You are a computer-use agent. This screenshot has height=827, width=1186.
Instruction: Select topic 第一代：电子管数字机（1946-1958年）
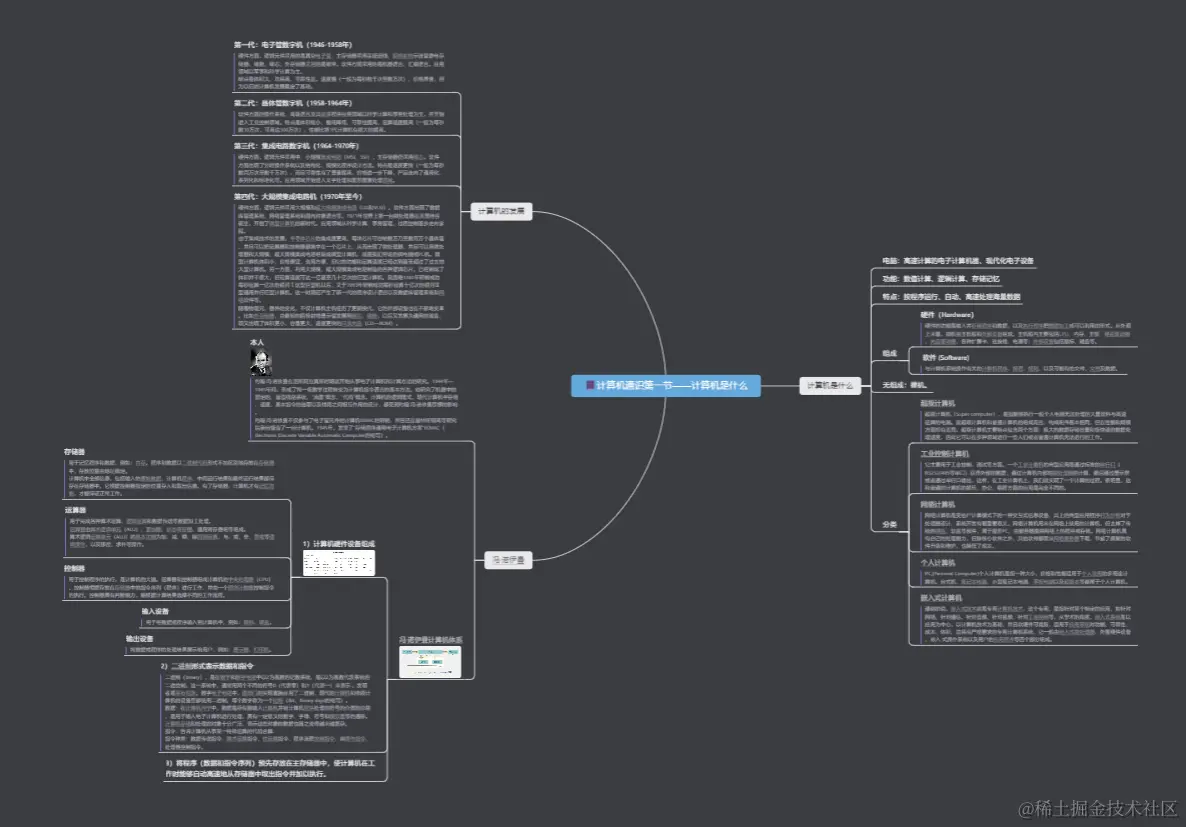[x=293, y=45]
